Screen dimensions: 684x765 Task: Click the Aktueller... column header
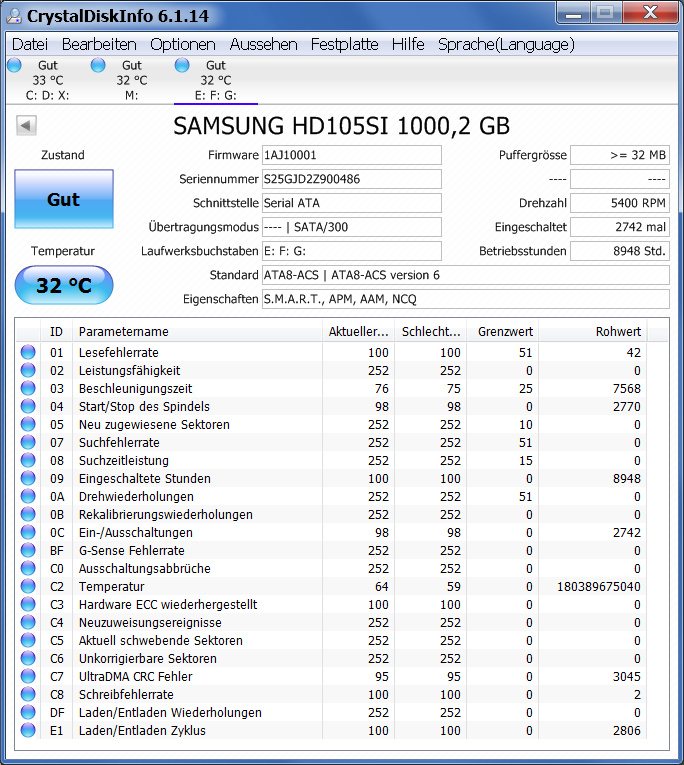coord(358,332)
